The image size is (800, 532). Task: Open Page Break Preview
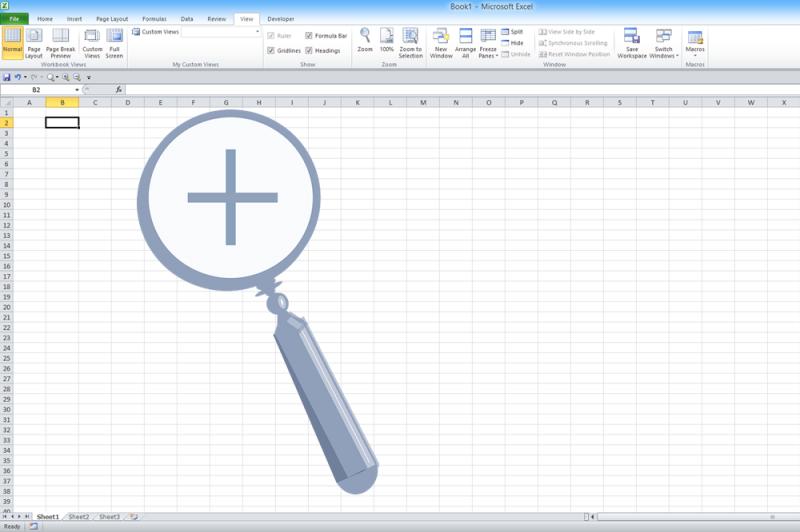coord(60,43)
